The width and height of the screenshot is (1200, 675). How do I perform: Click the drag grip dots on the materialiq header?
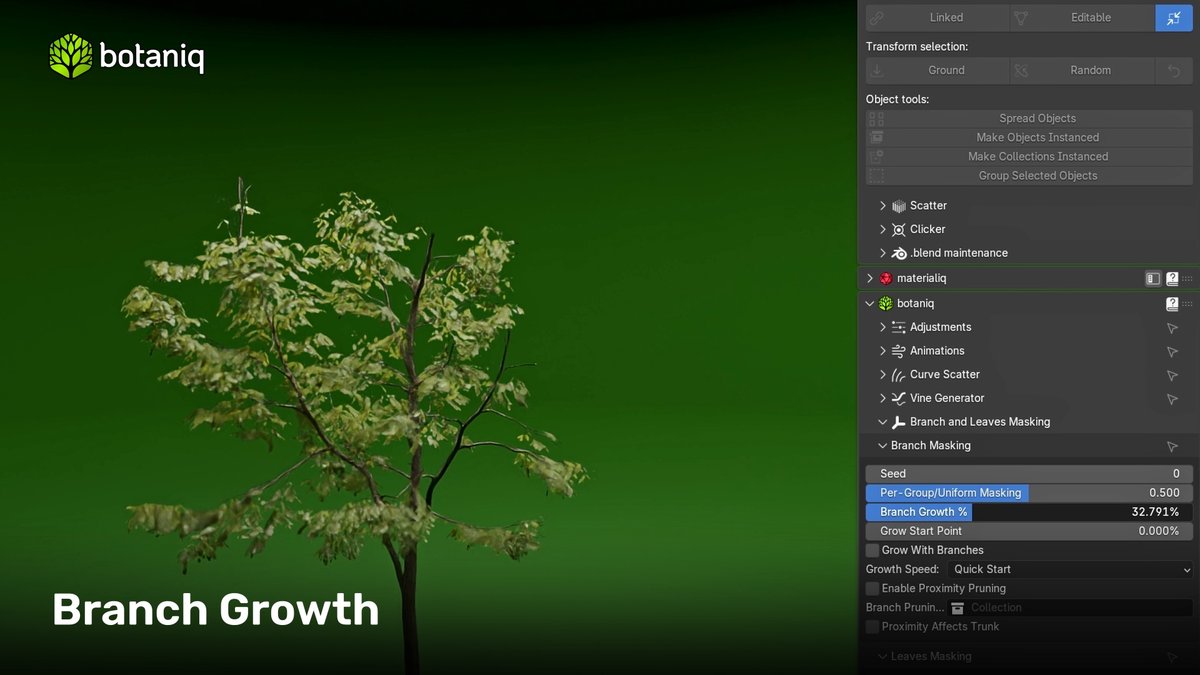pyautogui.click(x=1187, y=279)
